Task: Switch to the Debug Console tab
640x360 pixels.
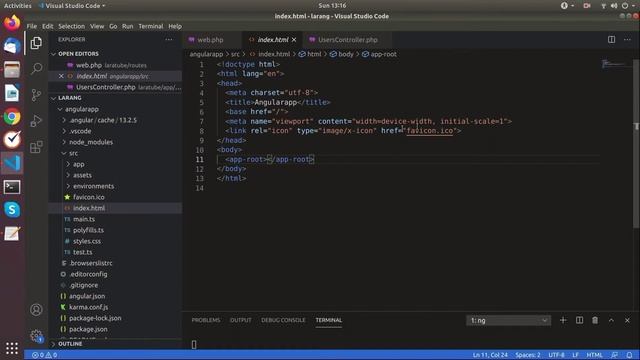Action: tap(283, 320)
